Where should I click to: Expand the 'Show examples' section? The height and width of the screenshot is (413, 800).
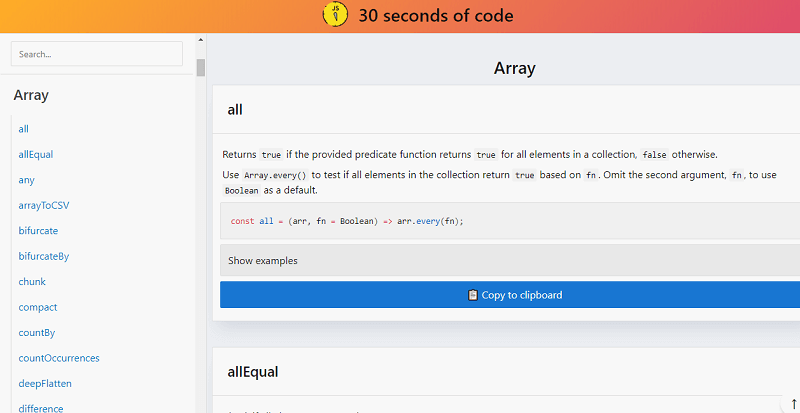tap(510, 260)
